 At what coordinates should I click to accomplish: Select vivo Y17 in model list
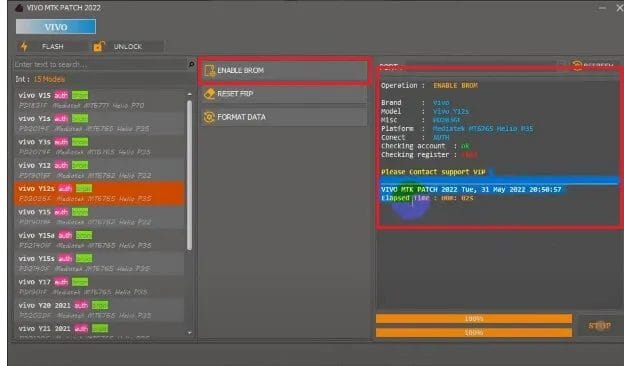(x=99, y=287)
